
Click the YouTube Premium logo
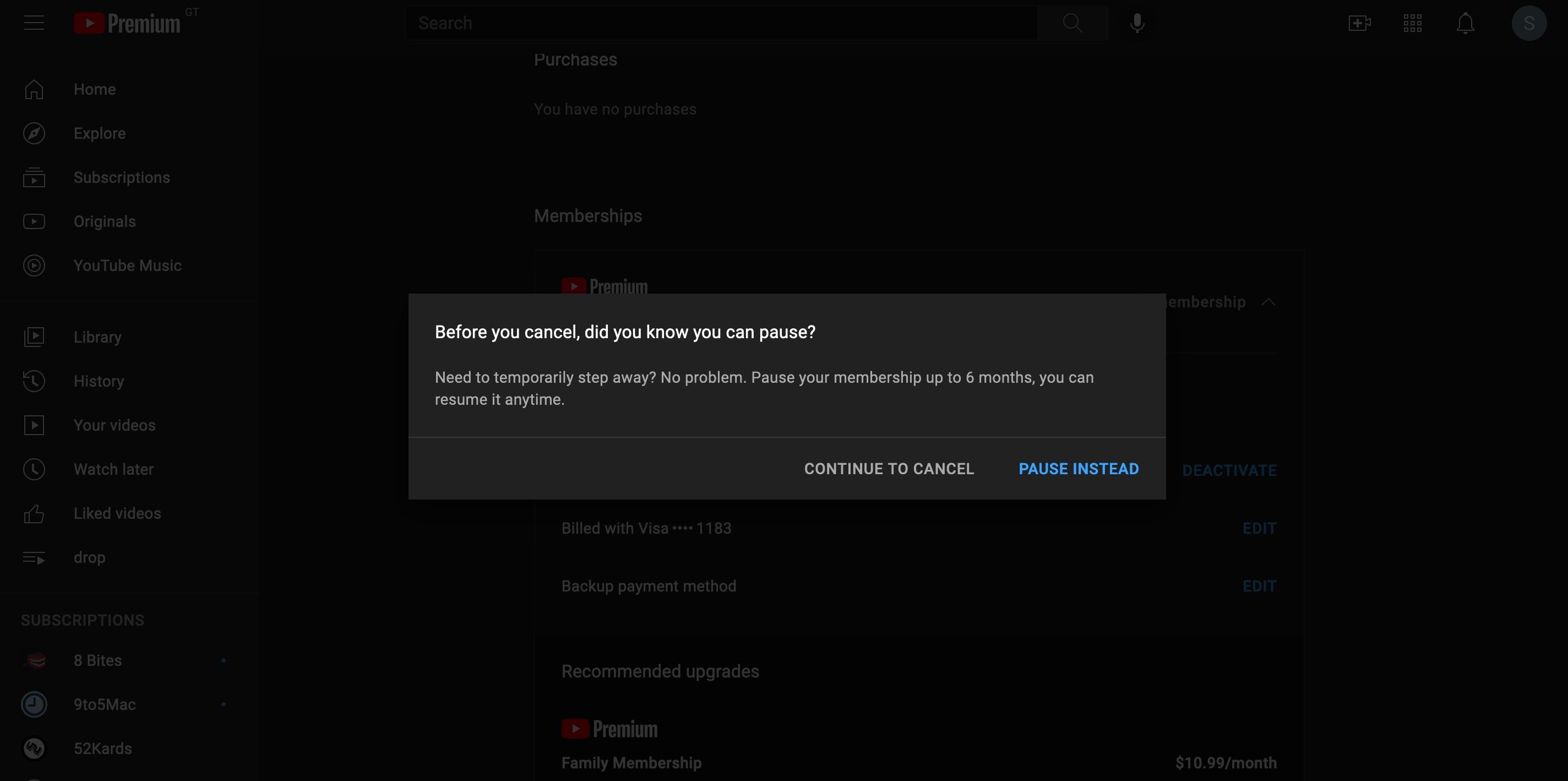coord(128,23)
